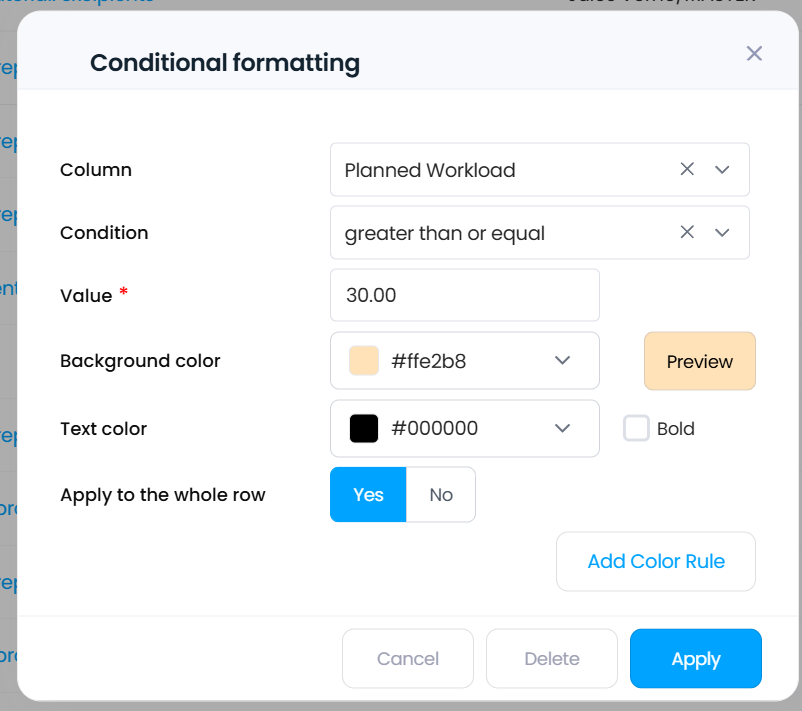802x711 pixels.
Task: Open the Text color dropdown chevron
Action: (562, 428)
